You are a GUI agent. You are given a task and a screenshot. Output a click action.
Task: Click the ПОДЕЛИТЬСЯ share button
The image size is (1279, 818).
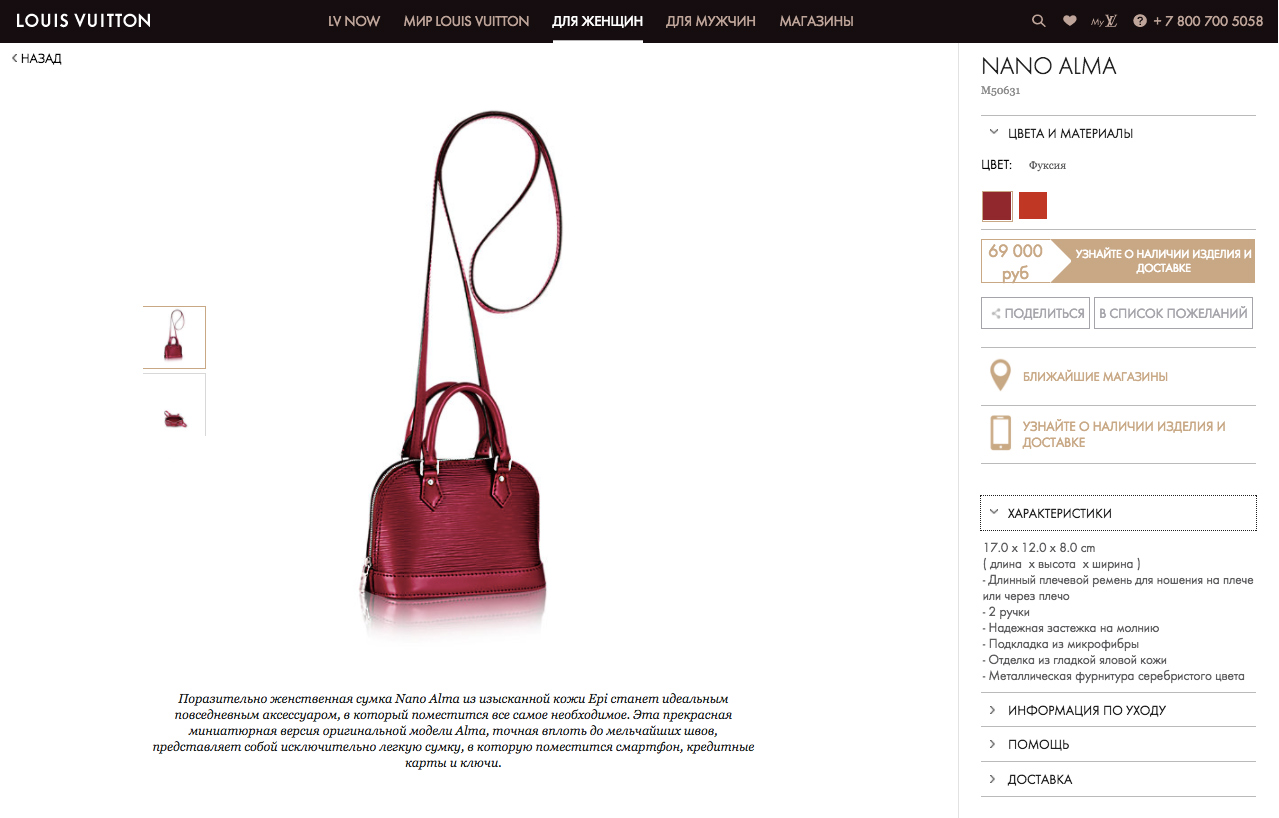[x=1035, y=313]
